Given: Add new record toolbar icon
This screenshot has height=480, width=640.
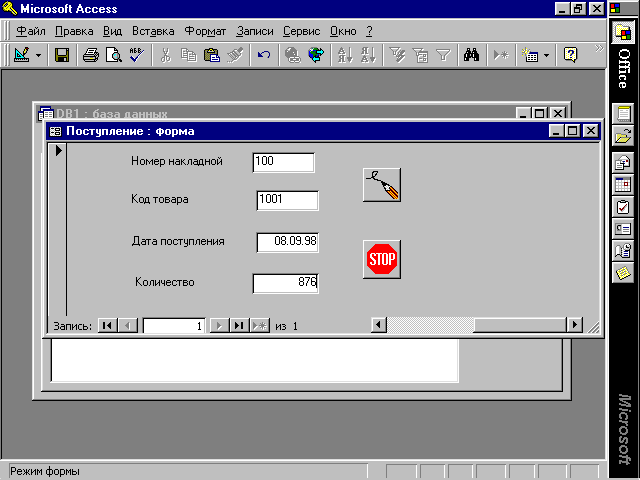Looking at the screenshot, I should [x=501, y=55].
